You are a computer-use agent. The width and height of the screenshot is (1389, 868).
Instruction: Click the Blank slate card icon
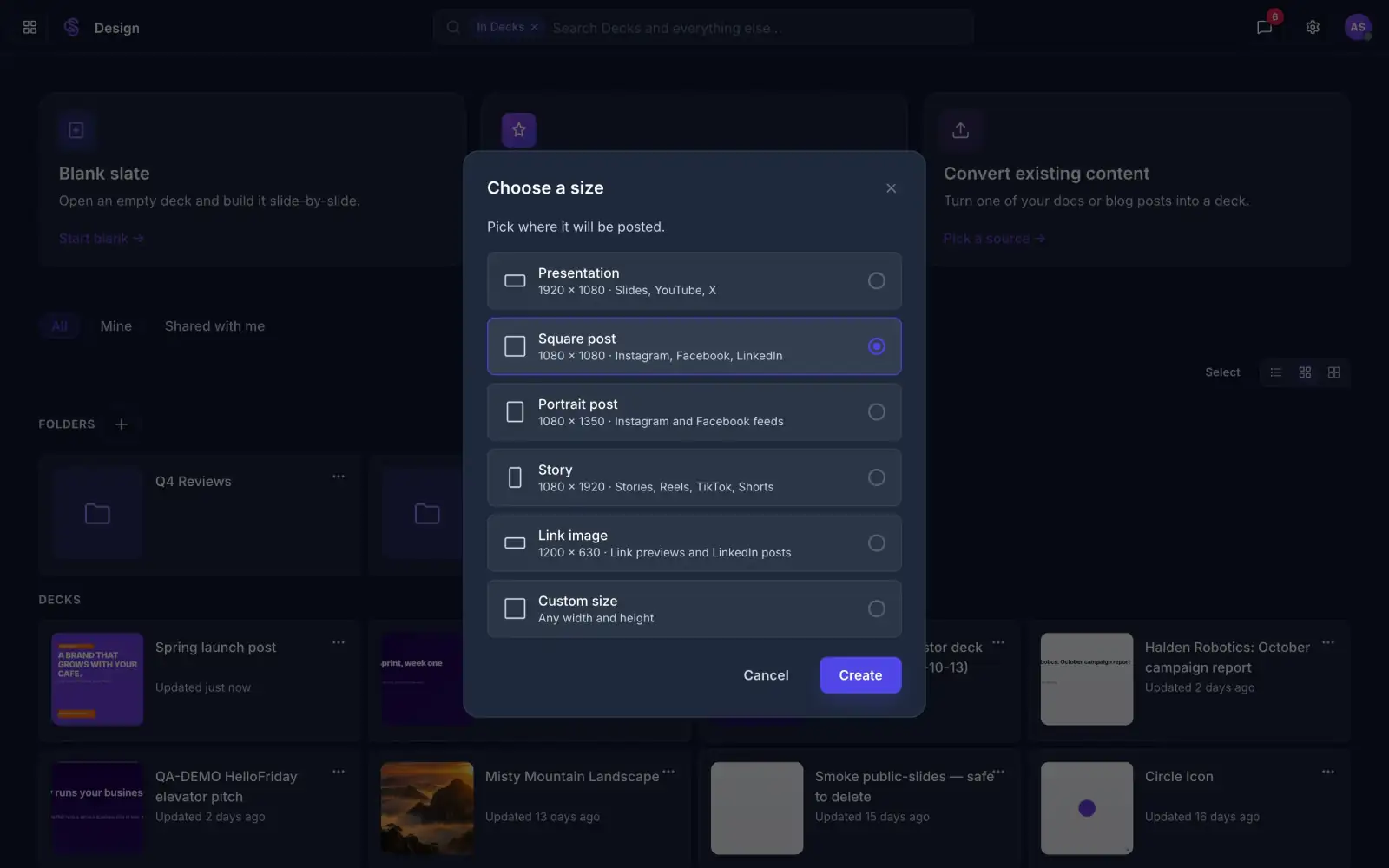76,130
